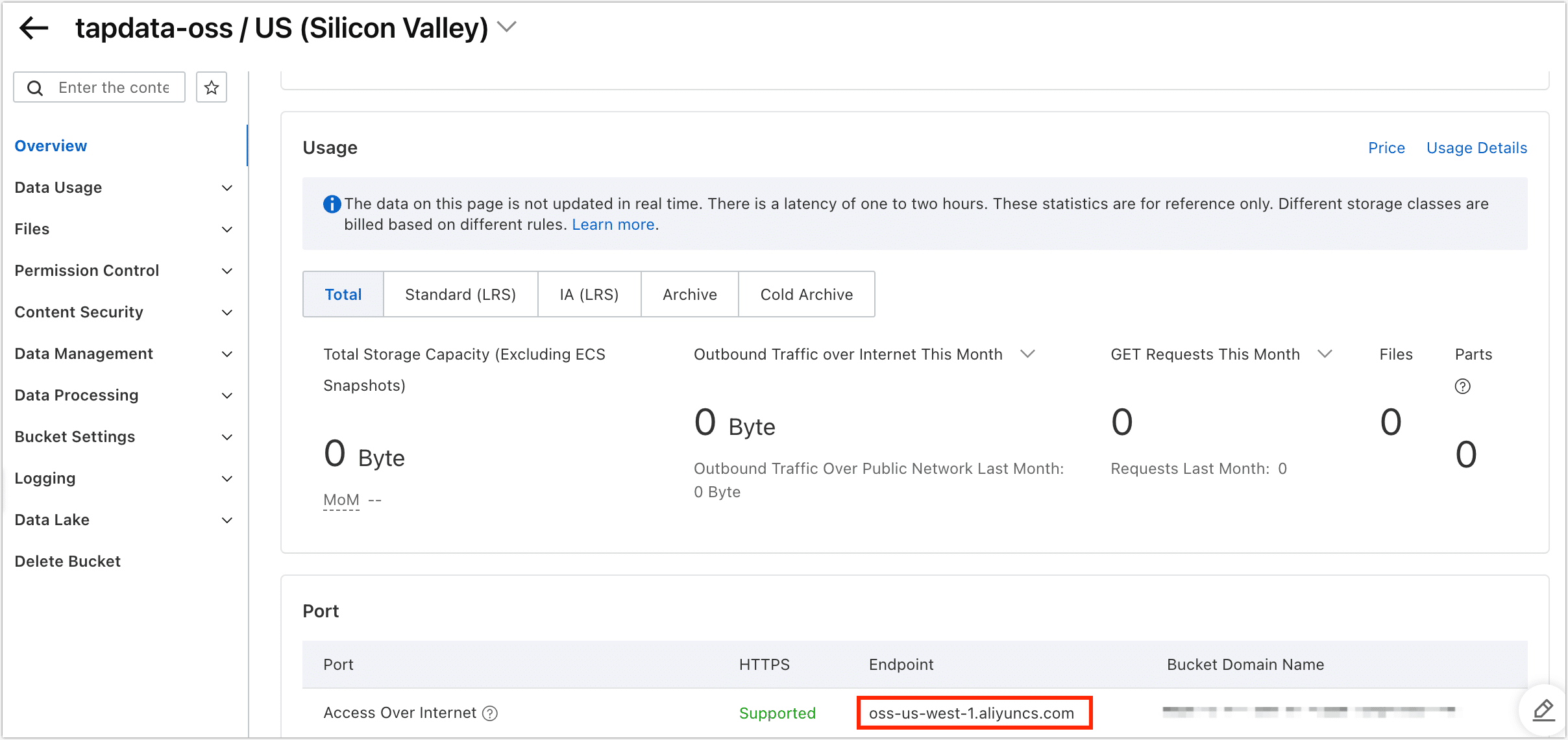This screenshot has width=1568, height=740.
Task: Open Delete Bucket in sidebar
Action: pyautogui.click(x=67, y=561)
